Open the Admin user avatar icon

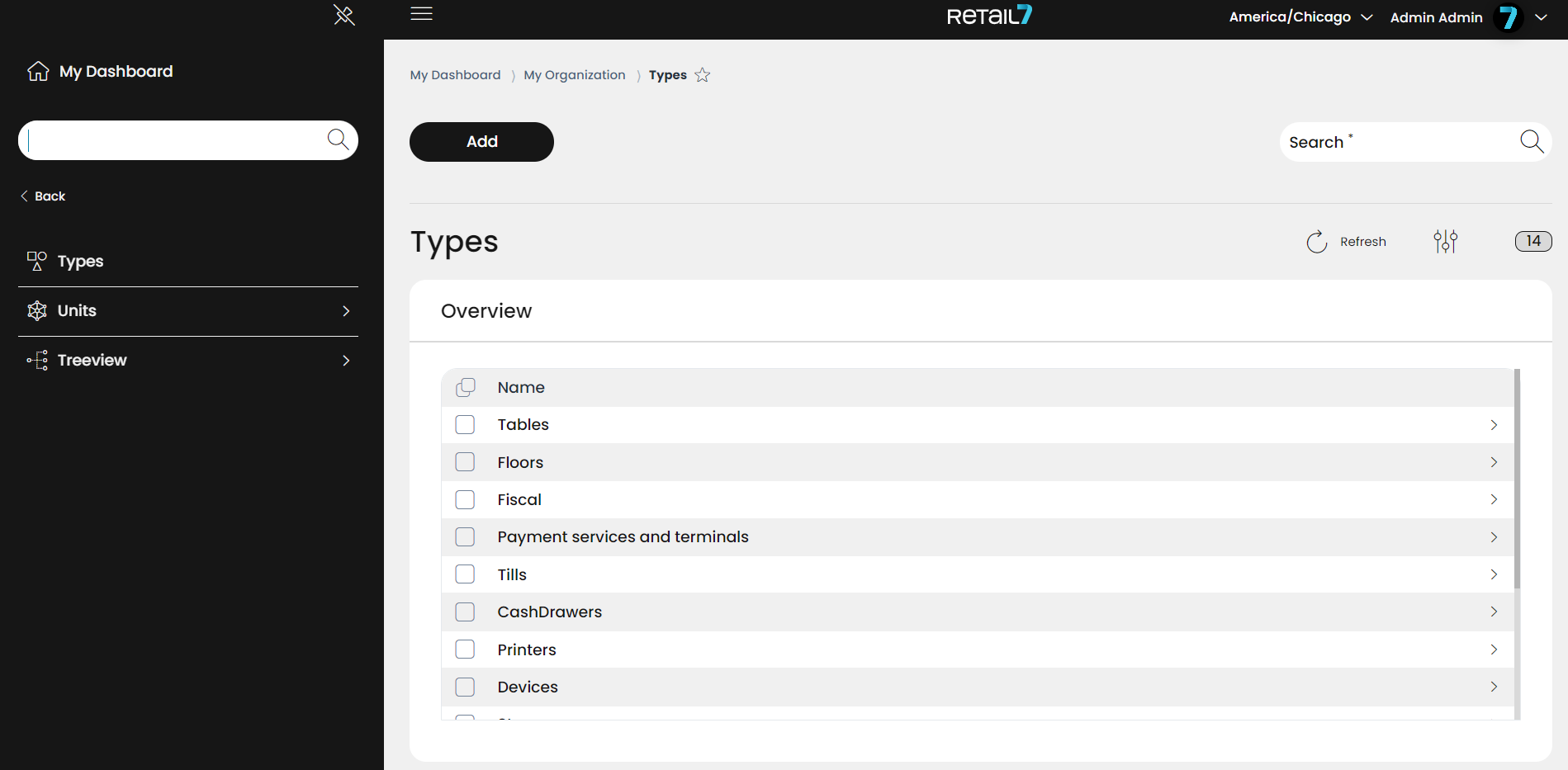pos(1509,17)
